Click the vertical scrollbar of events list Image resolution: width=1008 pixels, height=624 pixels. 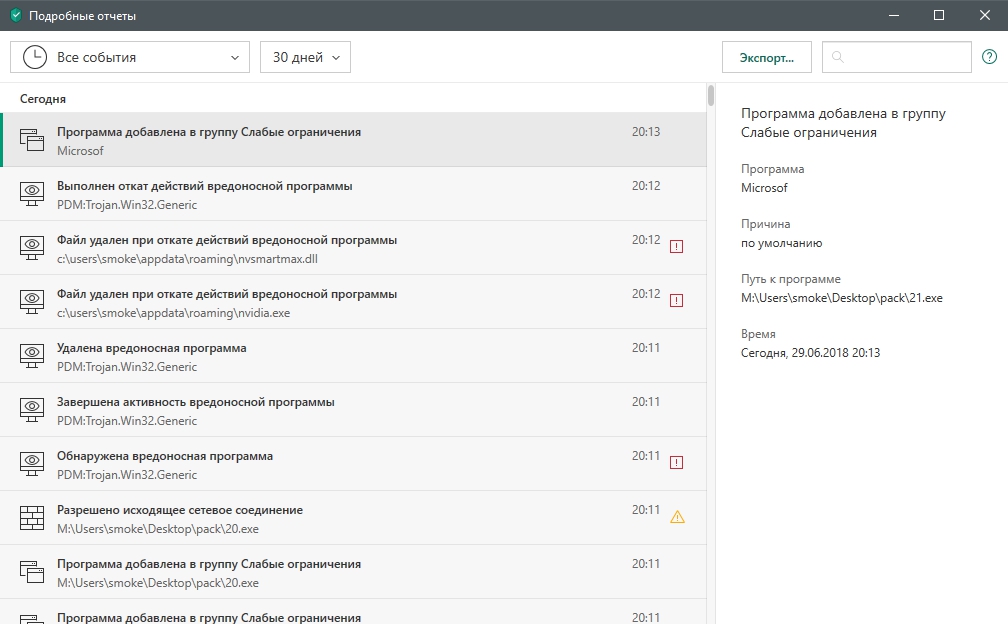711,96
